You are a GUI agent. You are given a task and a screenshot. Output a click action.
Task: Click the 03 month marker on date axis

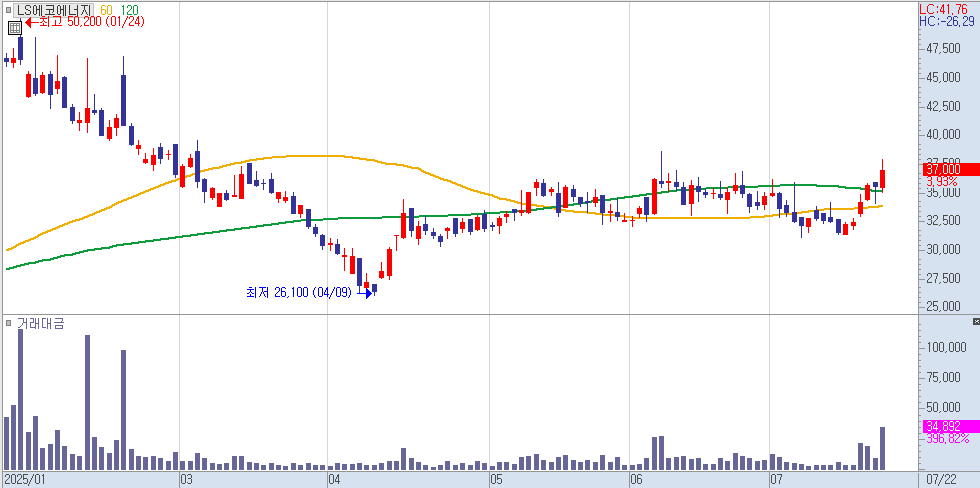[186, 480]
